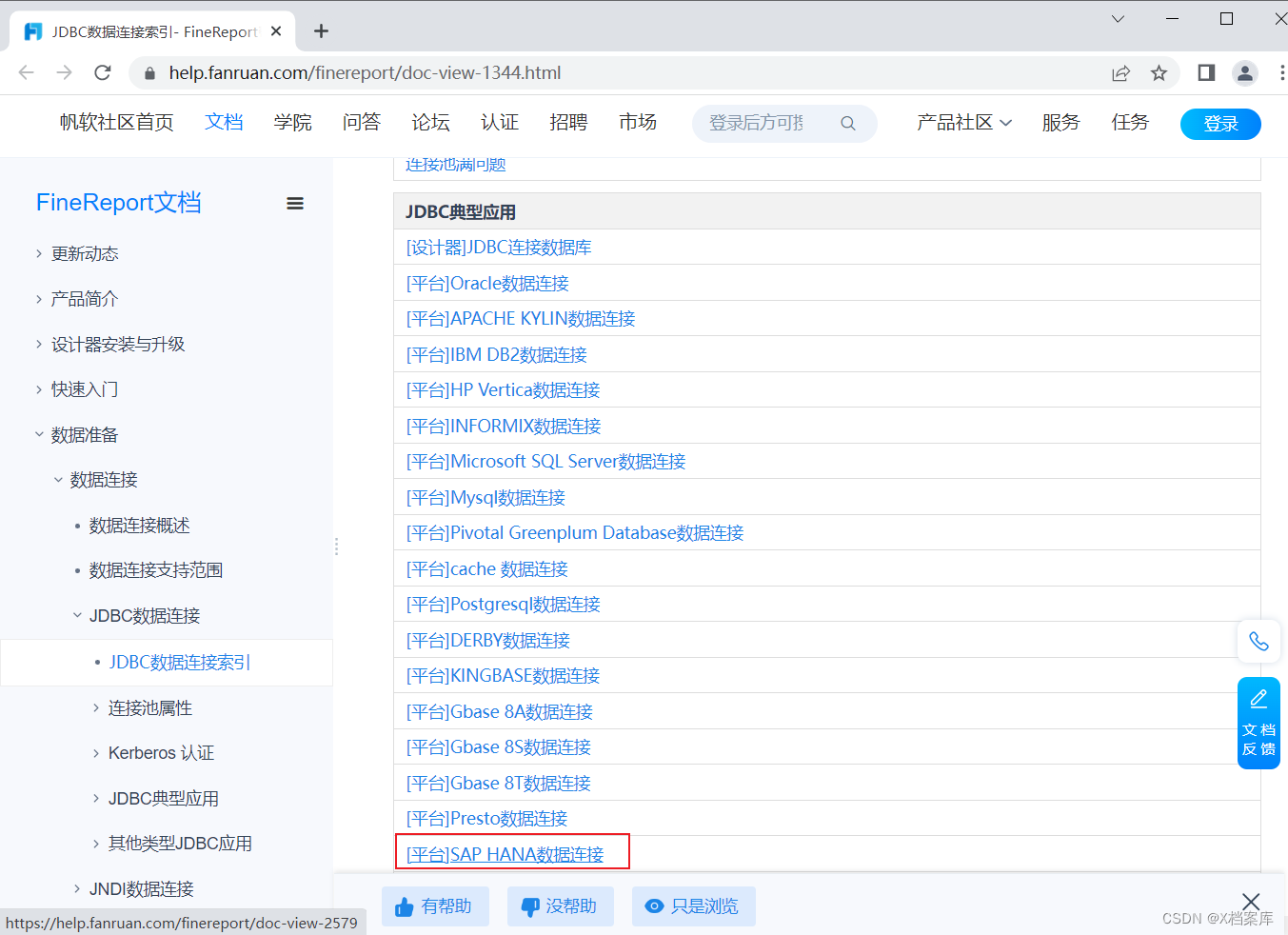Click the blue 登录 button

point(1220,124)
